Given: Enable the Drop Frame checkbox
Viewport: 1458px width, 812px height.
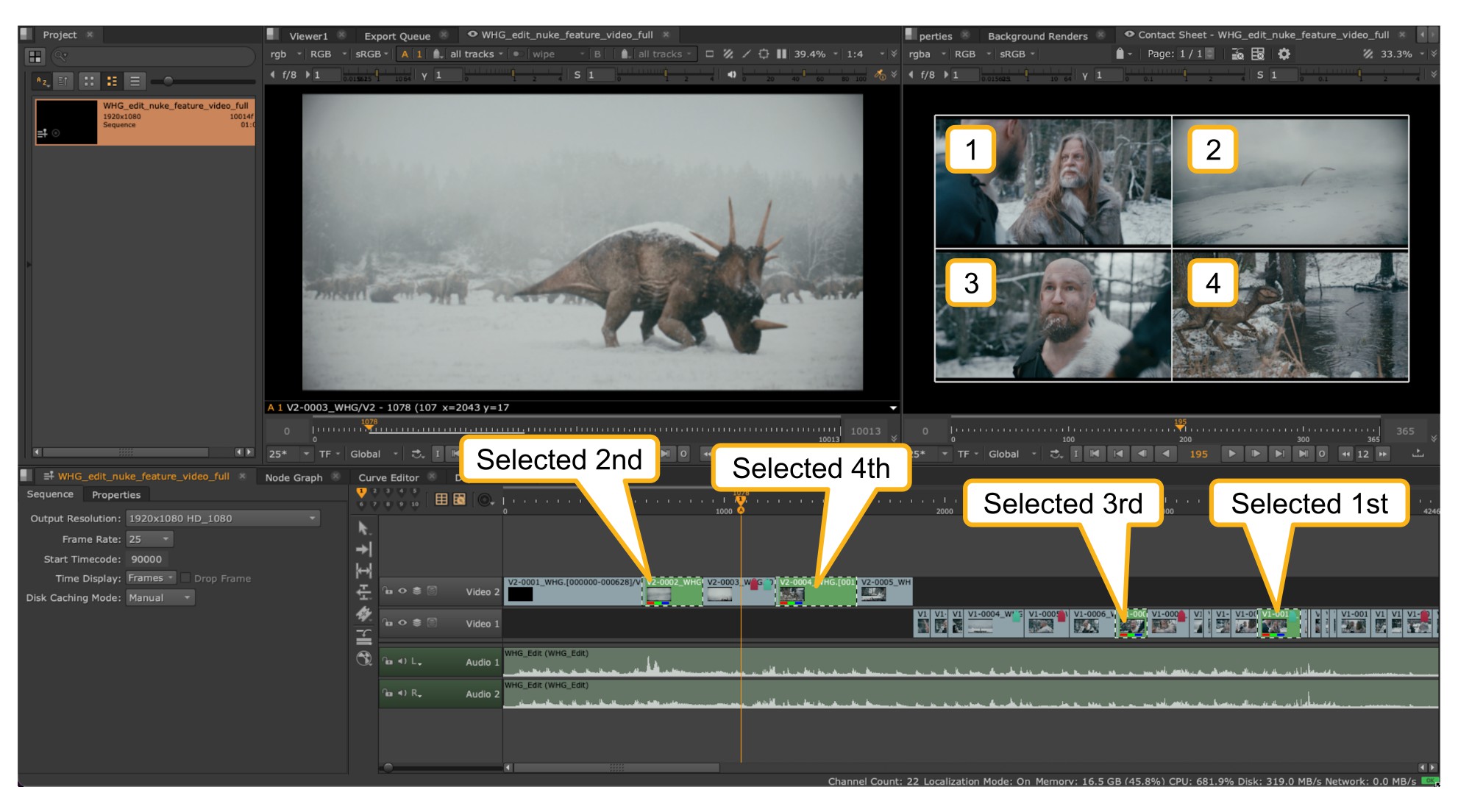Looking at the screenshot, I should 186,578.
